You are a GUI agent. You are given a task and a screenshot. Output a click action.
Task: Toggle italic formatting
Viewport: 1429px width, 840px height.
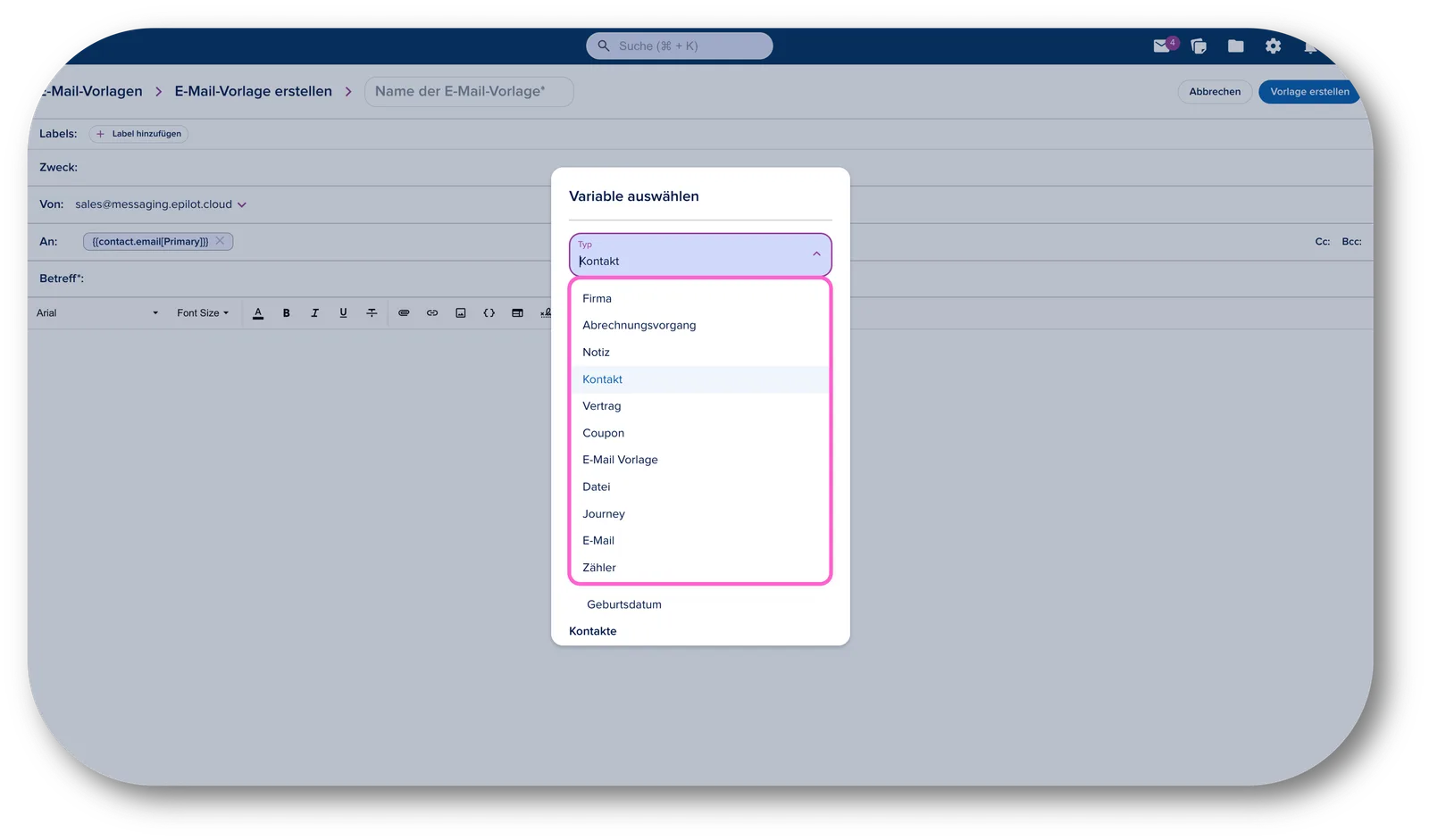[x=314, y=313]
